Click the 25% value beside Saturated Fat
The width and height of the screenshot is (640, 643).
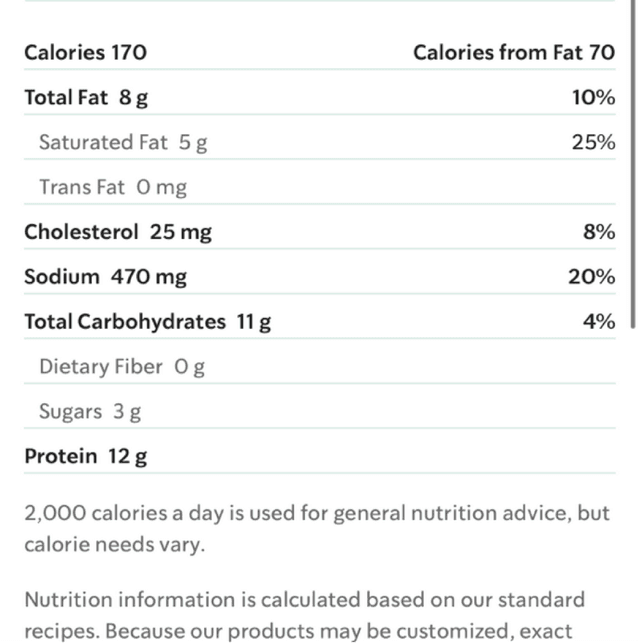pyautogui.click(x=593, y=142)
